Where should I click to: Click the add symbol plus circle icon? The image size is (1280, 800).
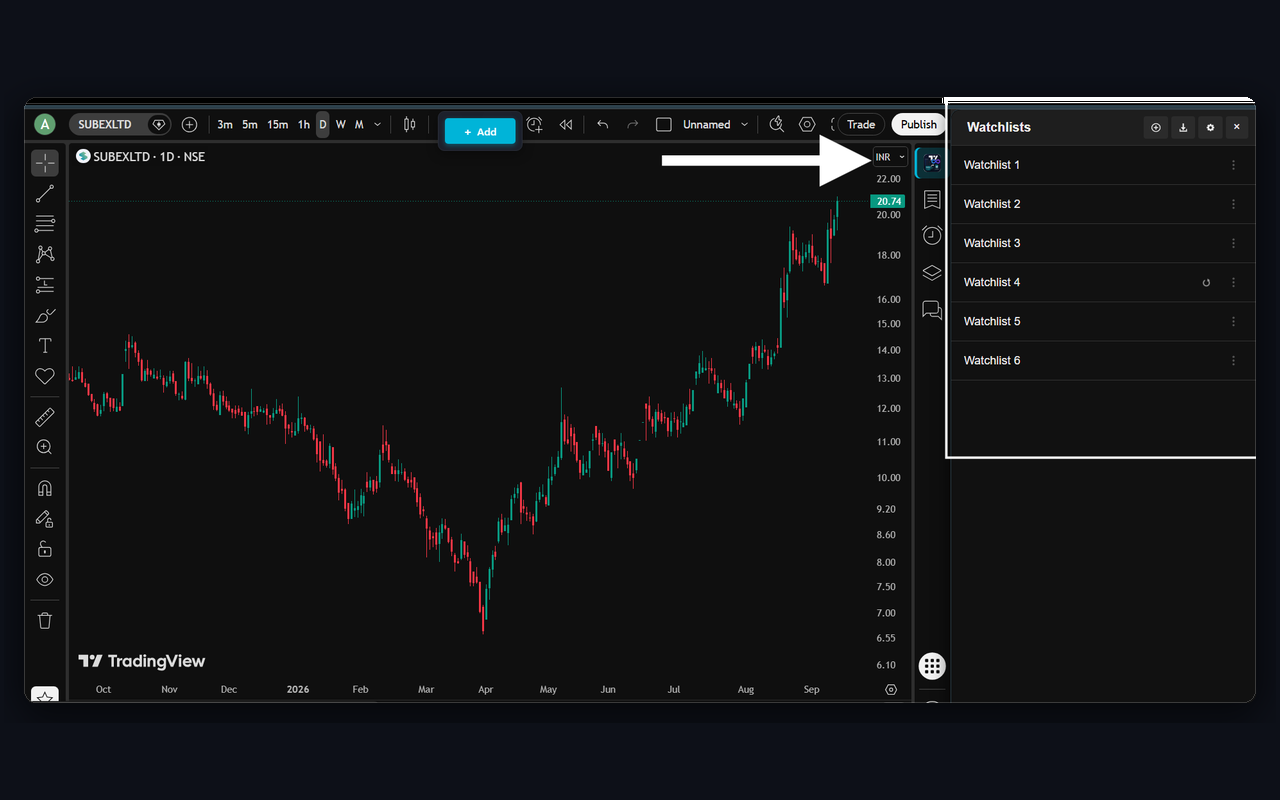[x=189, y=125]
